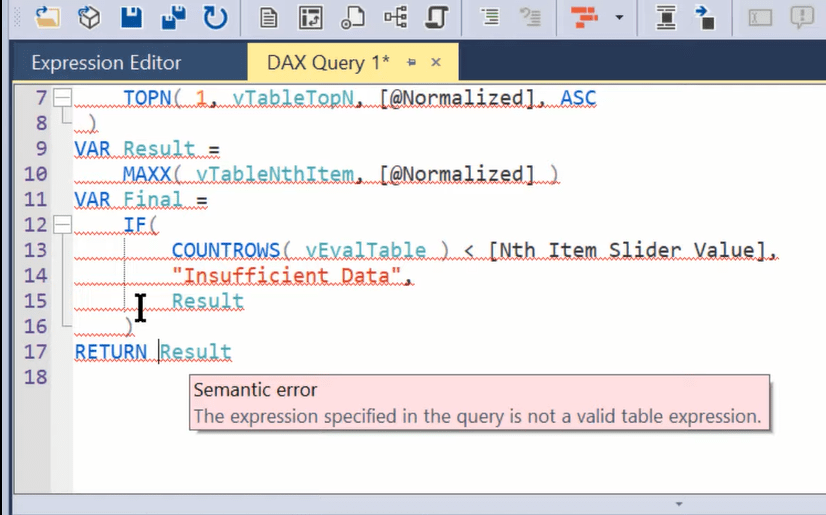This screenshot has height=515, width=826.
Task: Open the hierarchy tree view icon
Action: click(x=395, y=17)
